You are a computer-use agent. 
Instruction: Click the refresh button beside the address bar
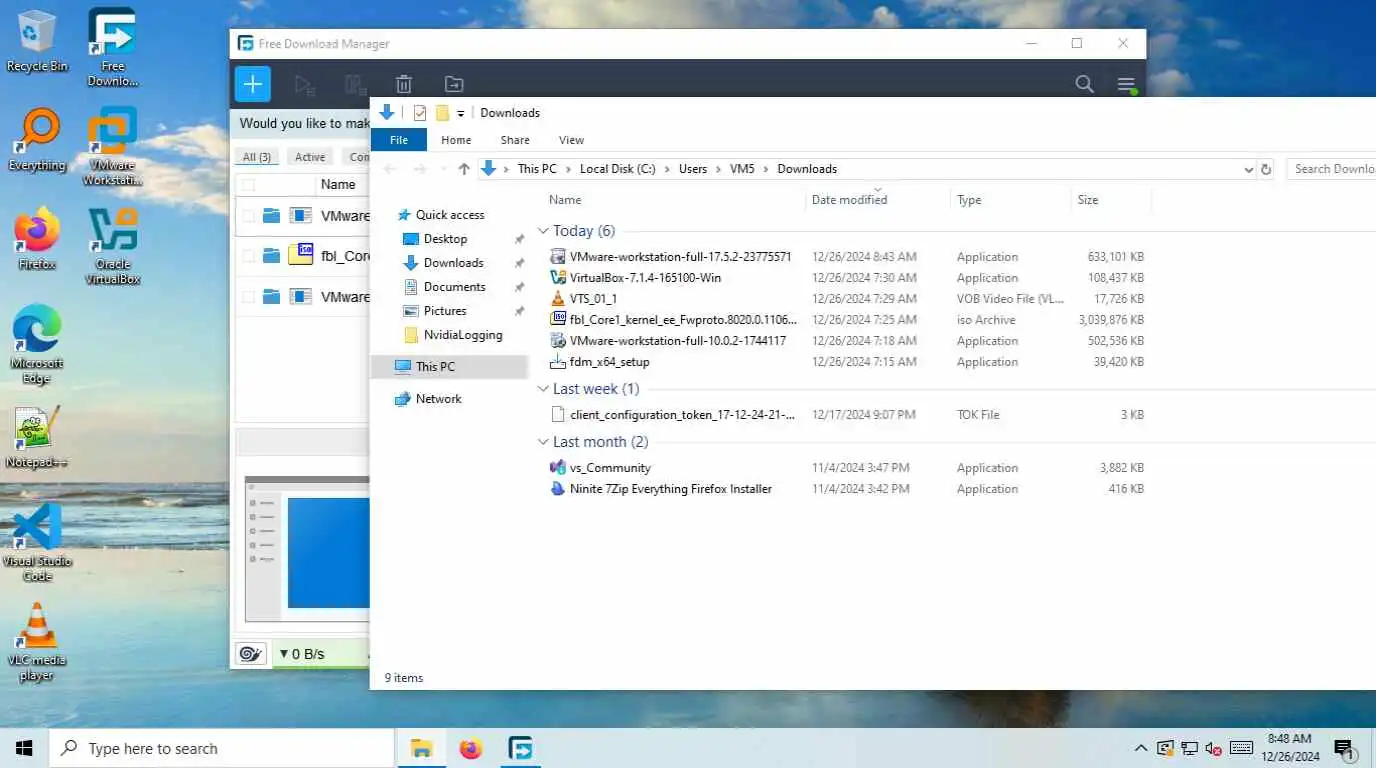coord(1266,169)
